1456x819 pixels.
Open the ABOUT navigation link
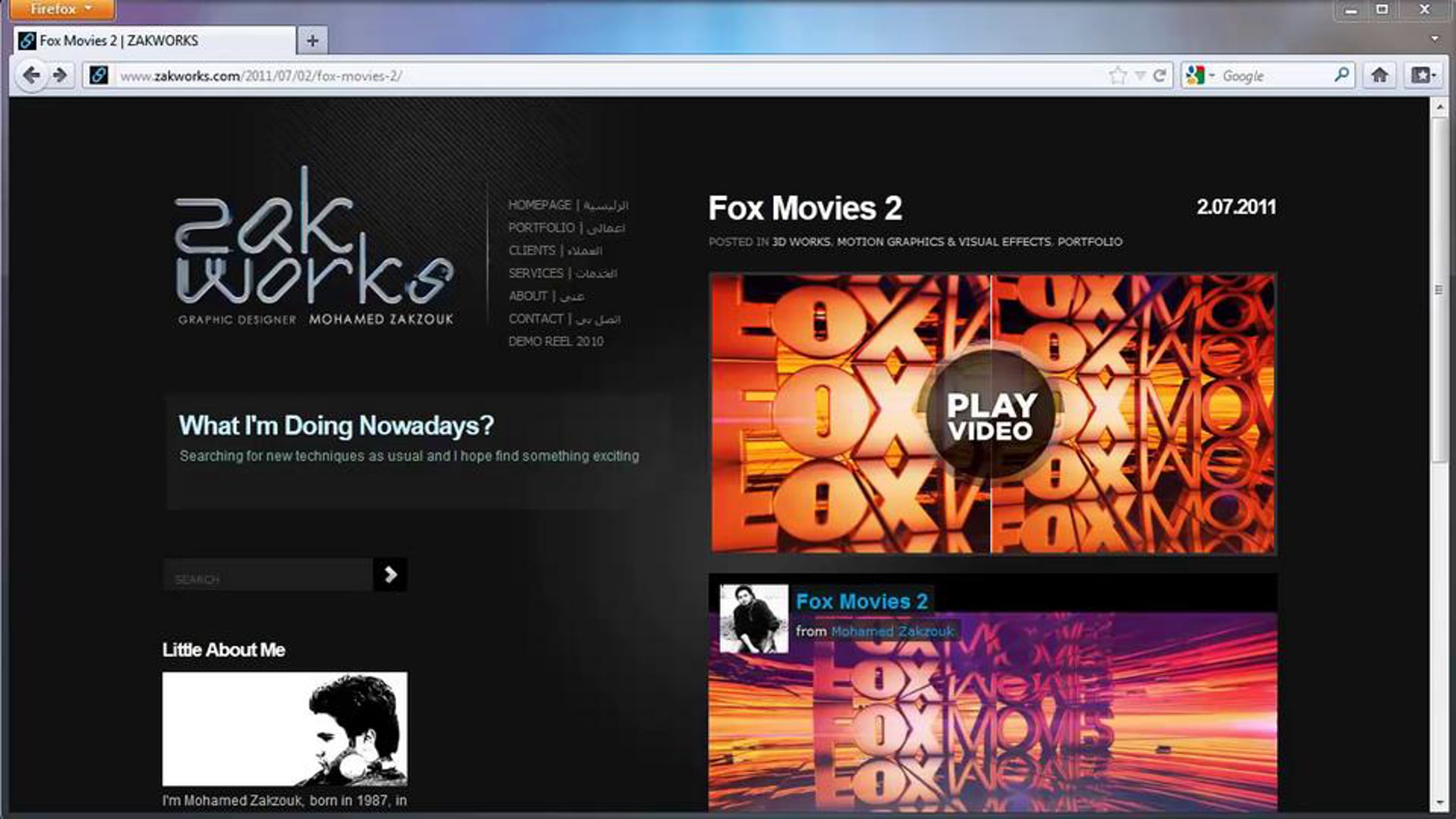point(547,296)
